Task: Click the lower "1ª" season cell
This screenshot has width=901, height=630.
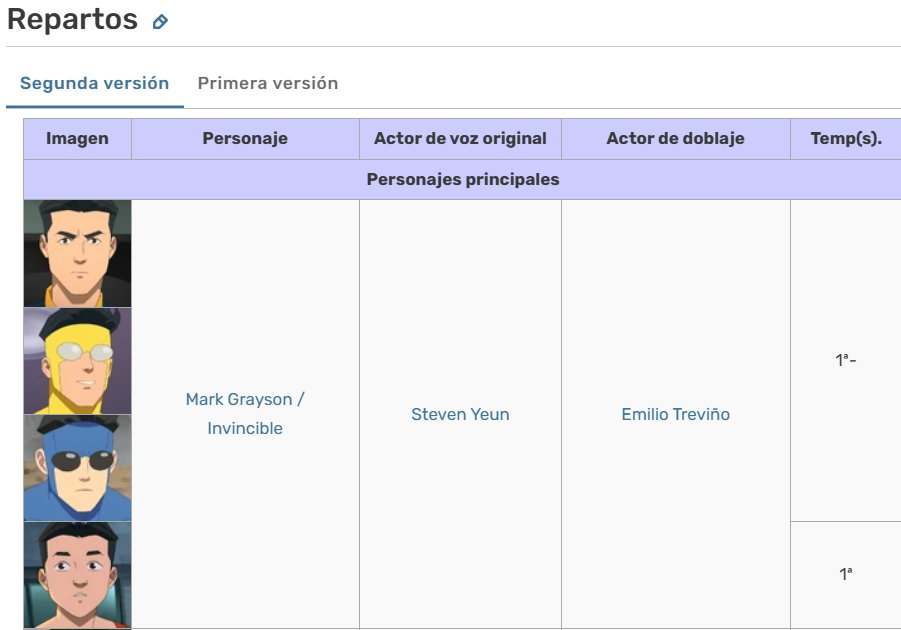Action: click(846, 574)
